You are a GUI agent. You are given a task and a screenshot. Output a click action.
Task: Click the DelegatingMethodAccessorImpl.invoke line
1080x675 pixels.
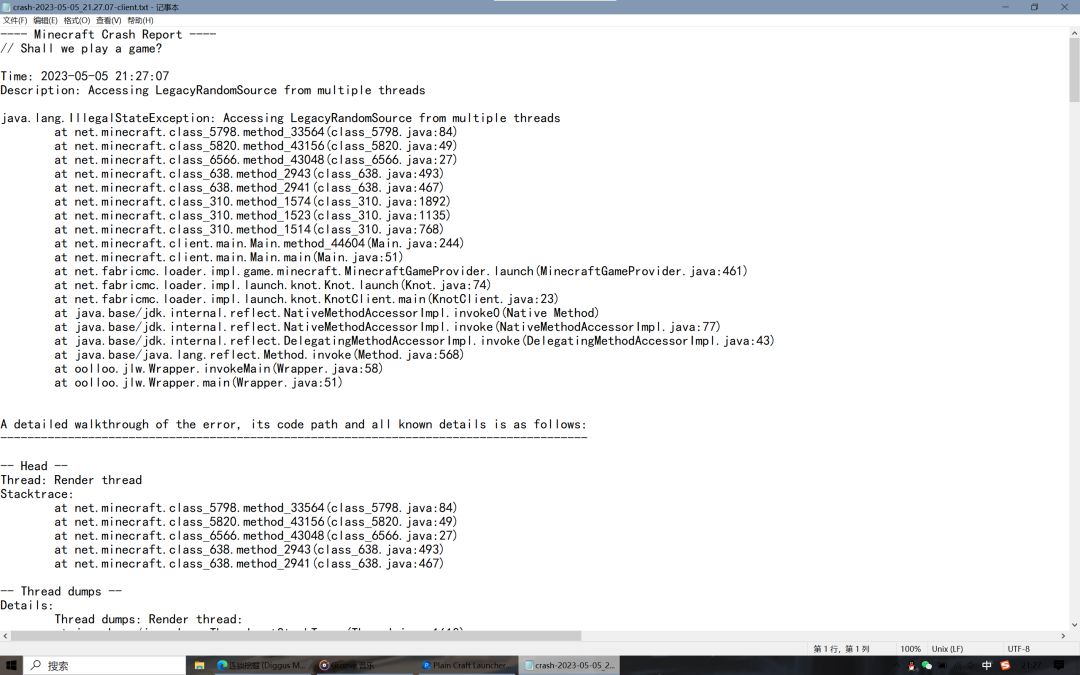(415, 341)
